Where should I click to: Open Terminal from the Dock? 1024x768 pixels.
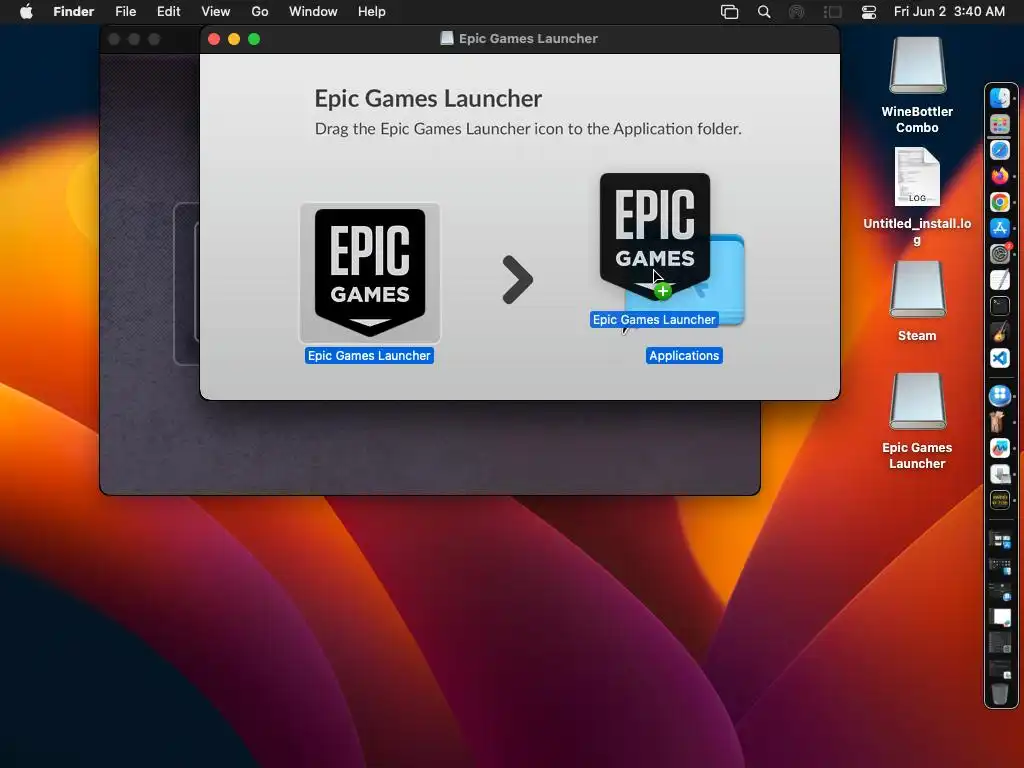pos(1000,306)
